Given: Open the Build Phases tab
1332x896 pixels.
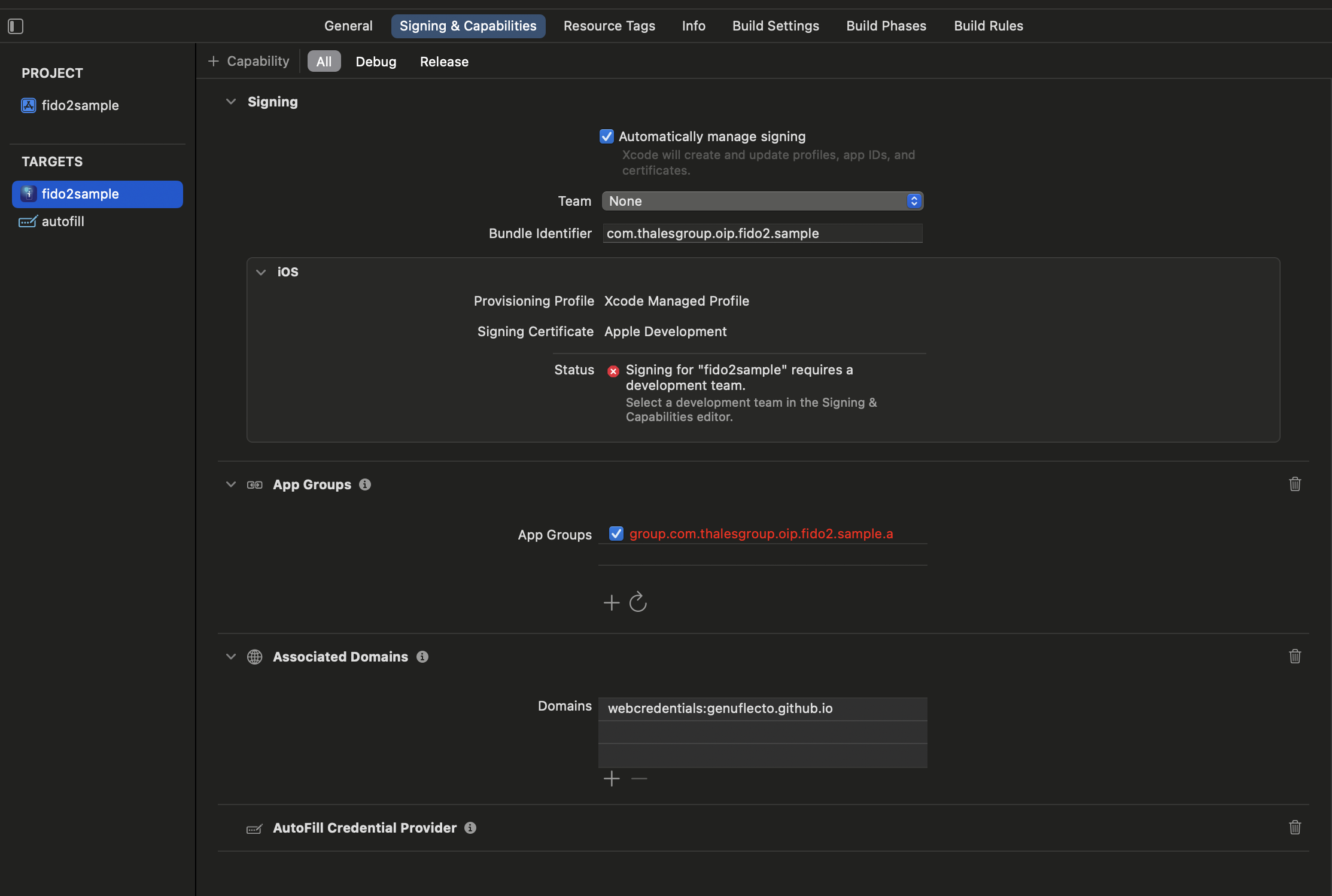Looking at the screenshot, I should [886, 26].
